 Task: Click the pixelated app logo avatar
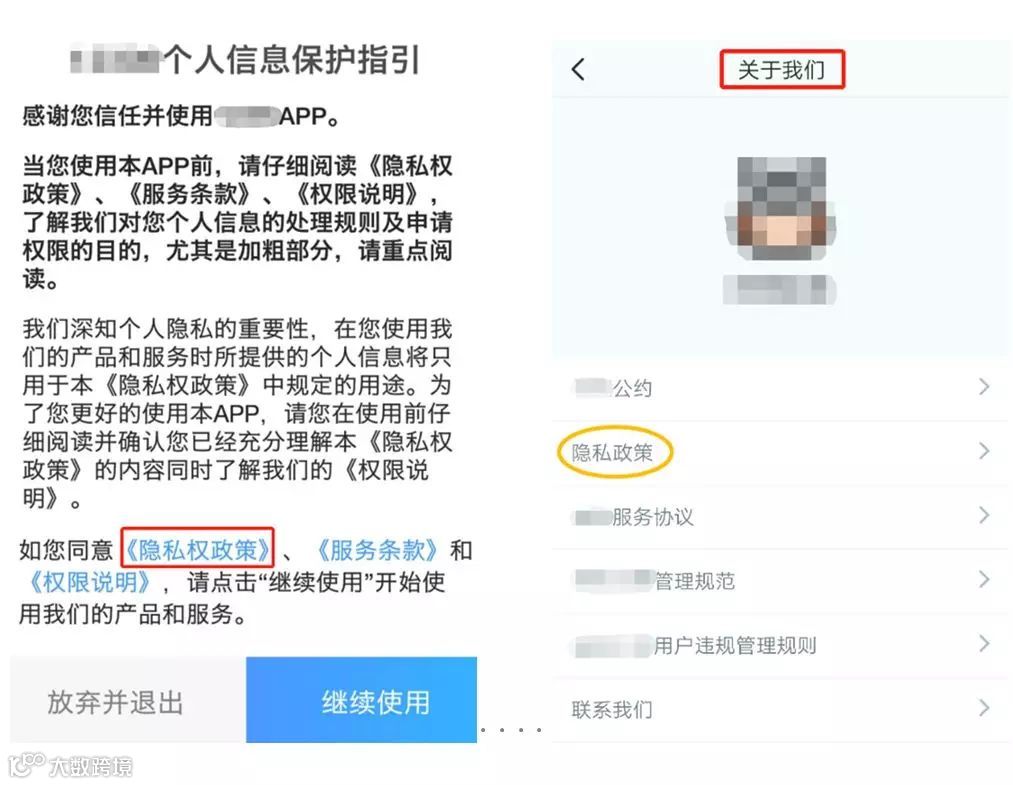(x=780, y=208)
